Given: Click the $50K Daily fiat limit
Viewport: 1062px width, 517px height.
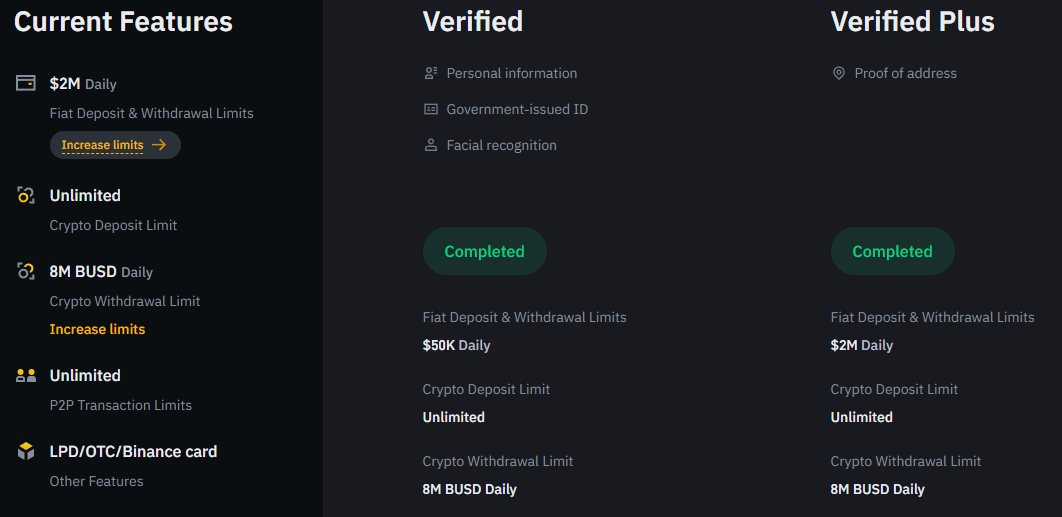Looking at the screenshot, I should pyautogui.click(x=456, y=346).
